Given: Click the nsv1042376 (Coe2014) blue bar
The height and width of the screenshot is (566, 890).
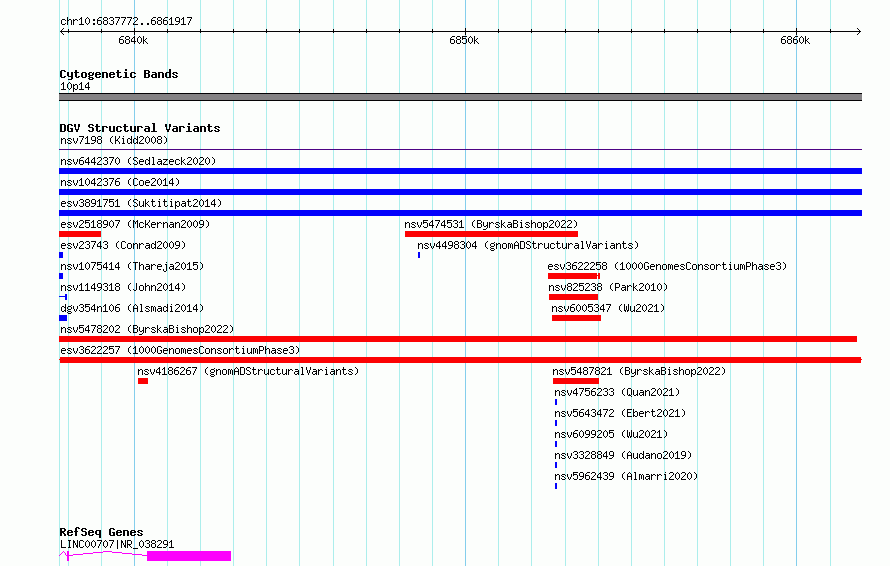Looking at the screenshot, I should tap(460, 192).
